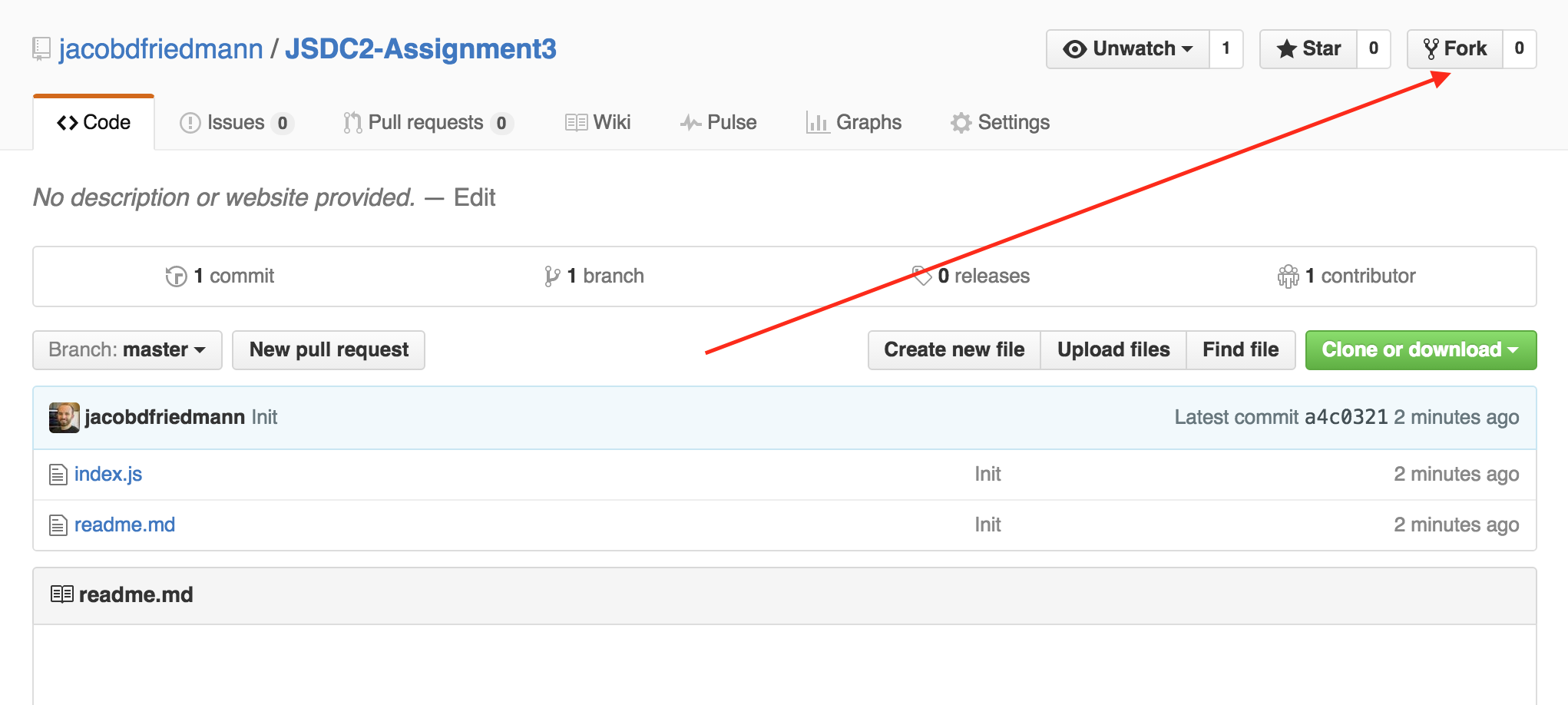Open the Pulse tab
The height and width of the screenshot is (705, 1568).
coord(718,123)
